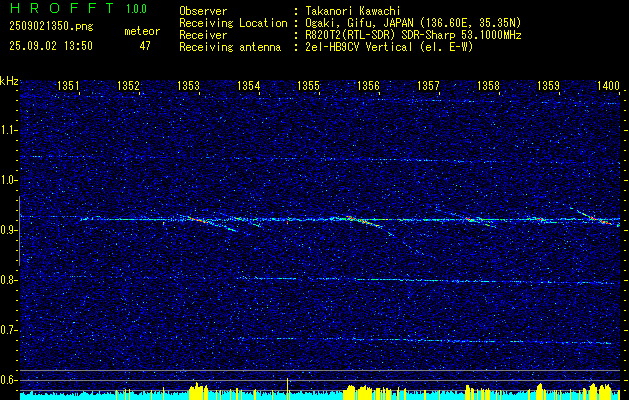This screenshot has height=400, width=629.
Task: Click the tall yellow spike below 1355
Action: [x=288, y=388]
